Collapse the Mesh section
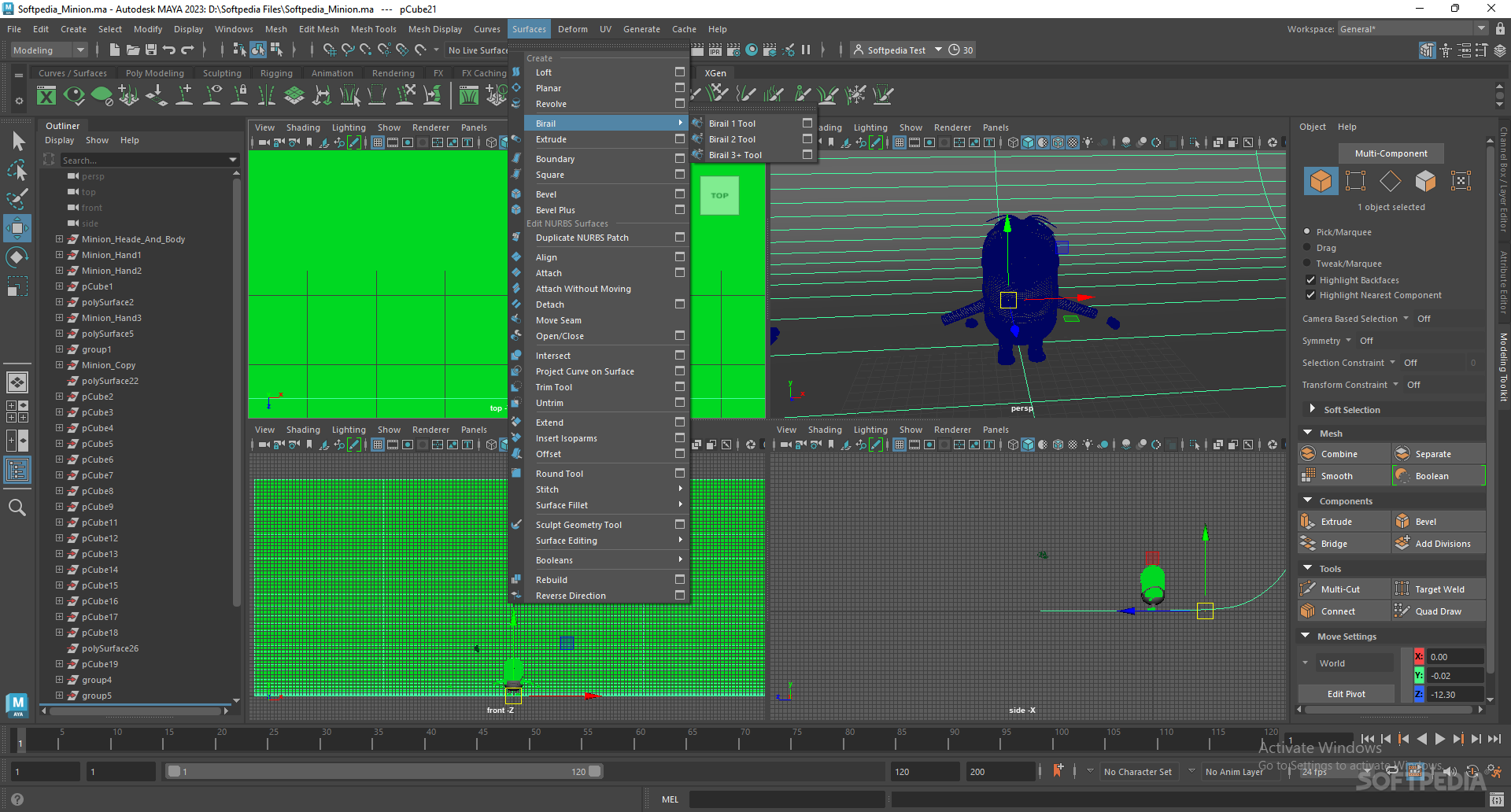Viewport: 1511px width, 812px height. pos(1308,433)
